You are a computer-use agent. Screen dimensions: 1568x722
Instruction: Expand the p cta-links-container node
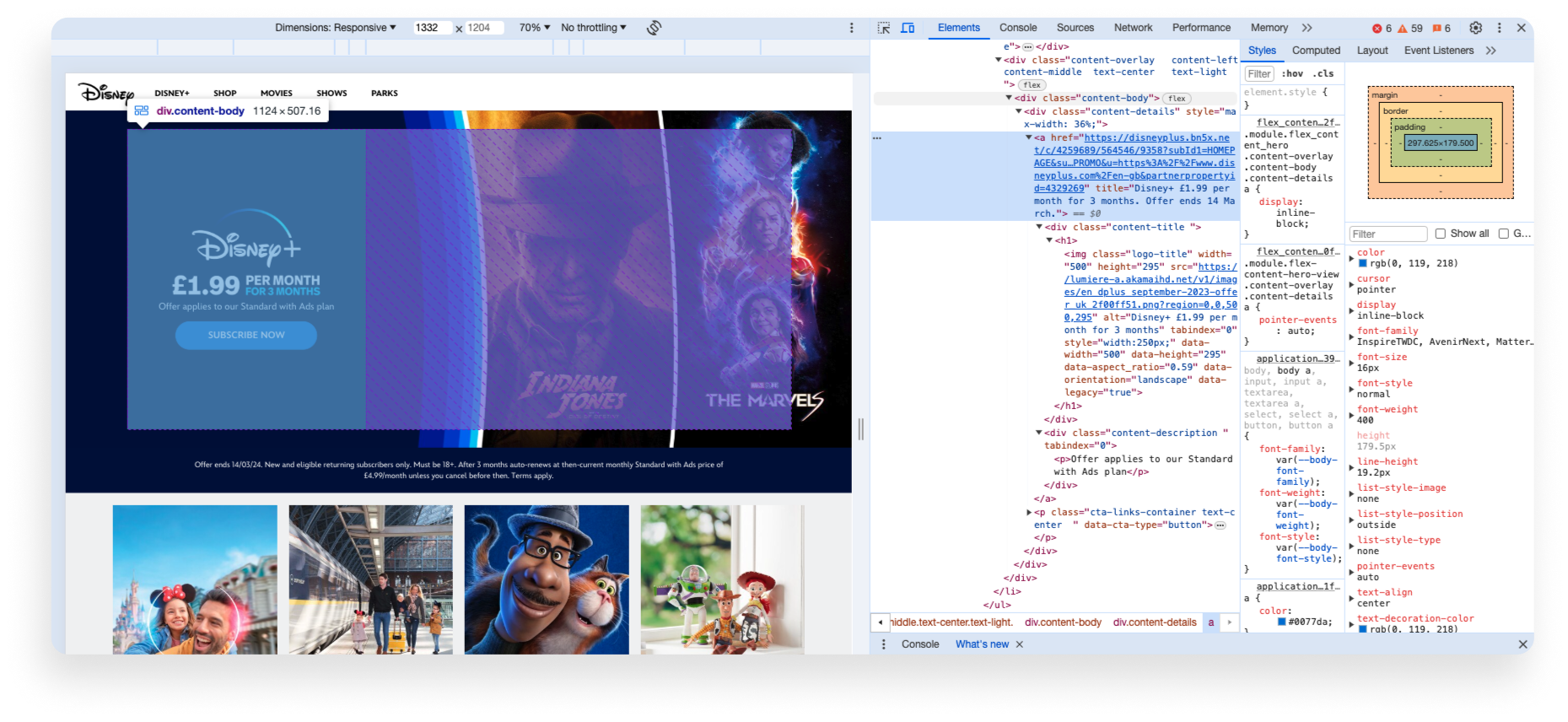(1029, 512)
